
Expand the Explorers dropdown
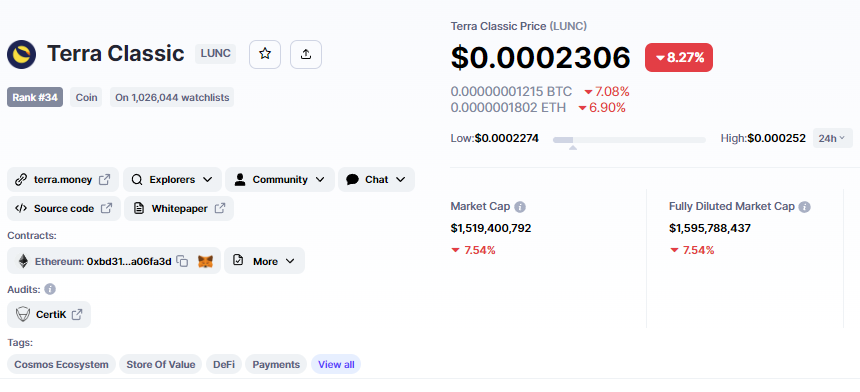[x=172, y=179]
